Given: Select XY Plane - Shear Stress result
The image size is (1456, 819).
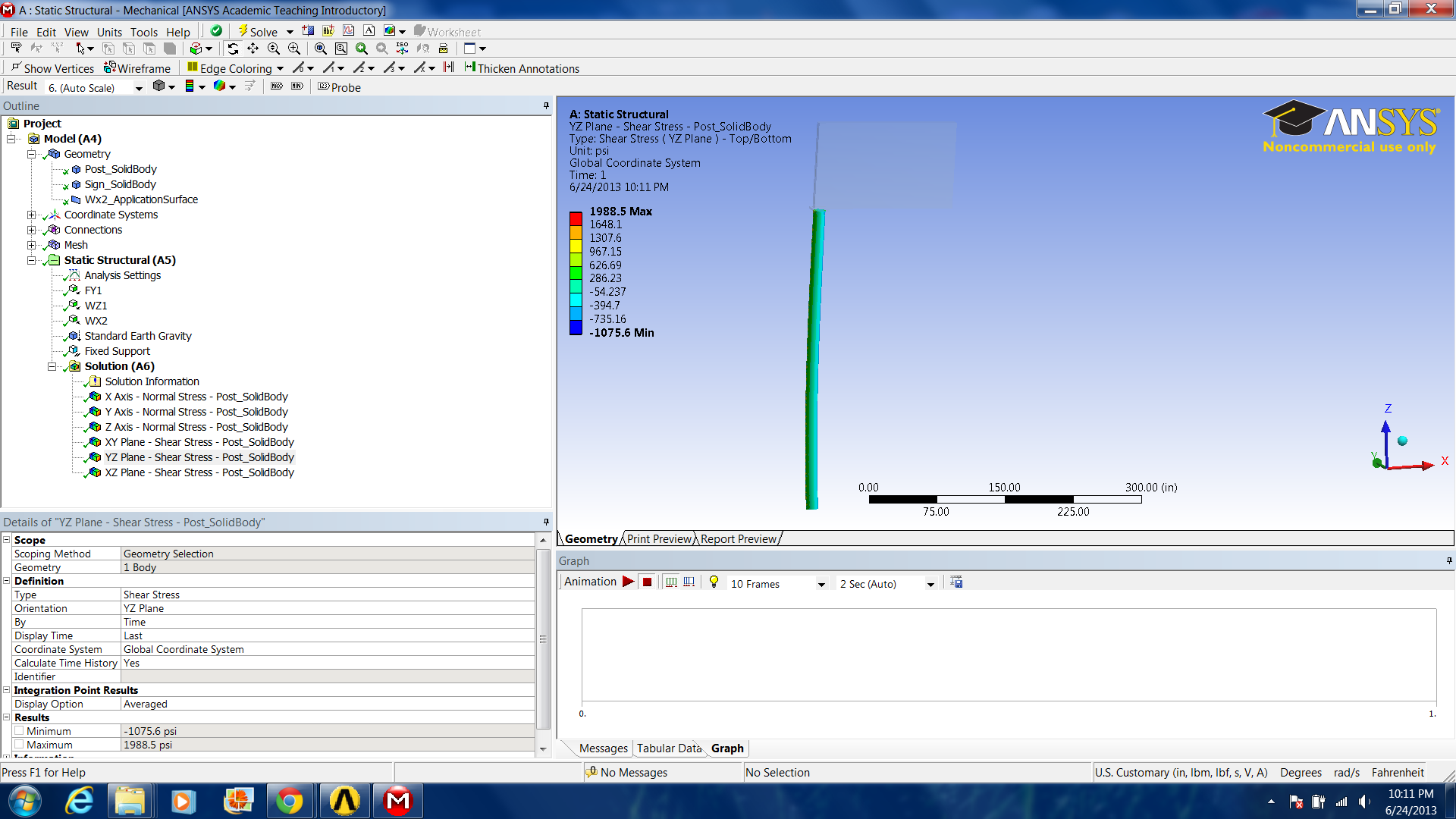Looking at the screenshot, I should (x=199, y=442).
